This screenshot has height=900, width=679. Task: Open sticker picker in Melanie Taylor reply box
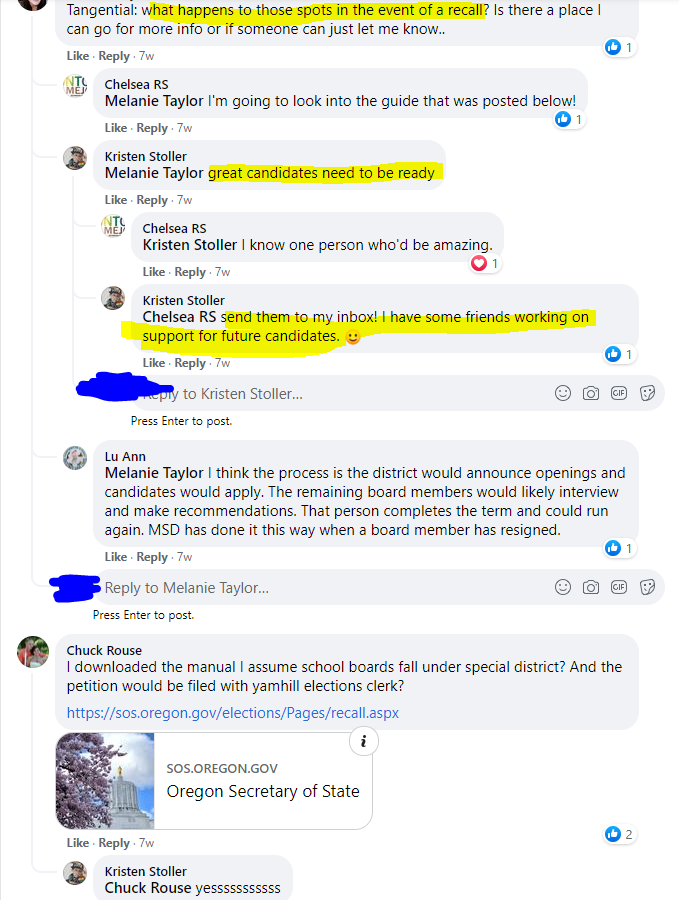pyautogui.click(x=647, y=587)
